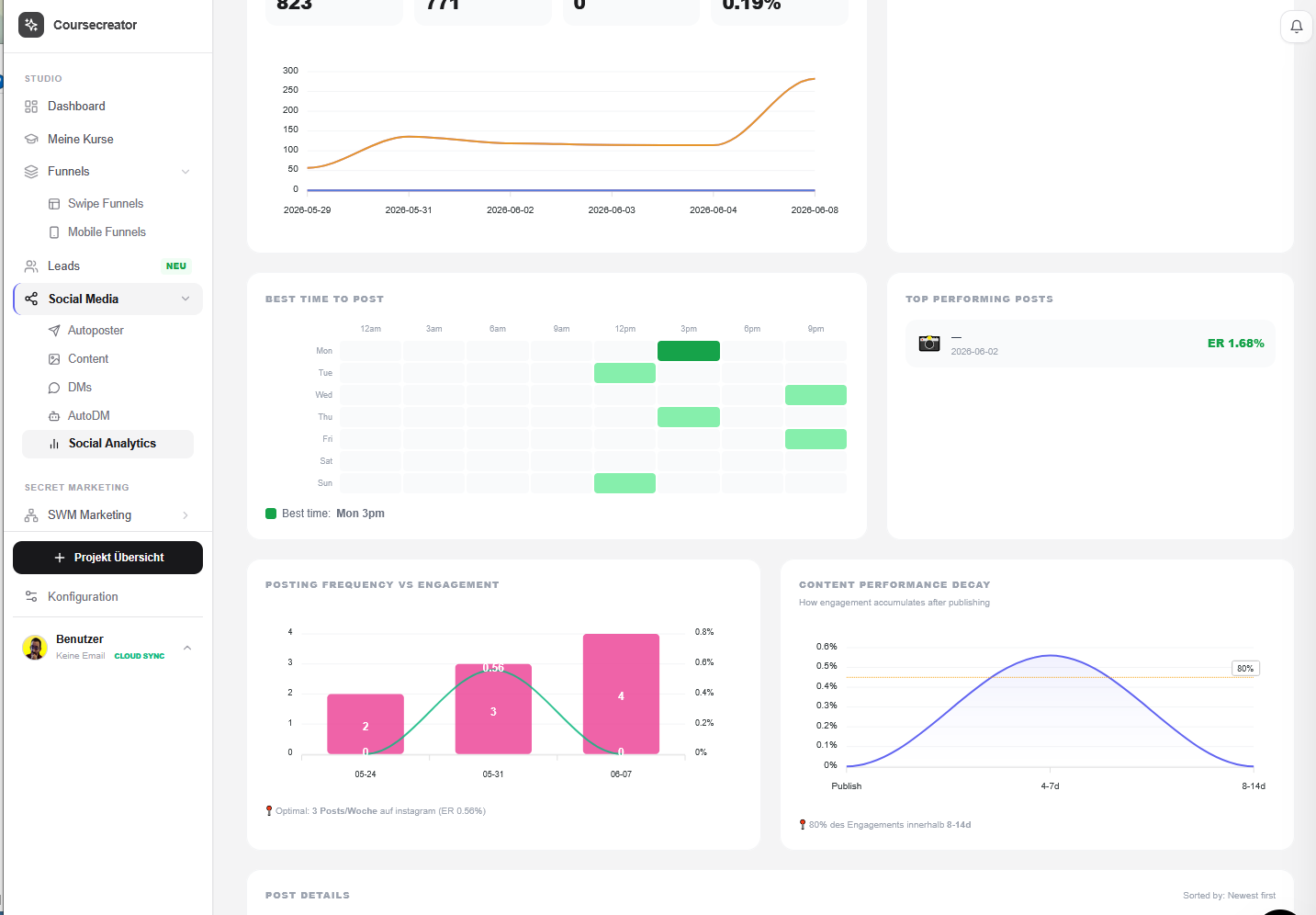
Task: Collapse the Funnels menu chevron
Action: pyautogui.click(x=186, y=172)
